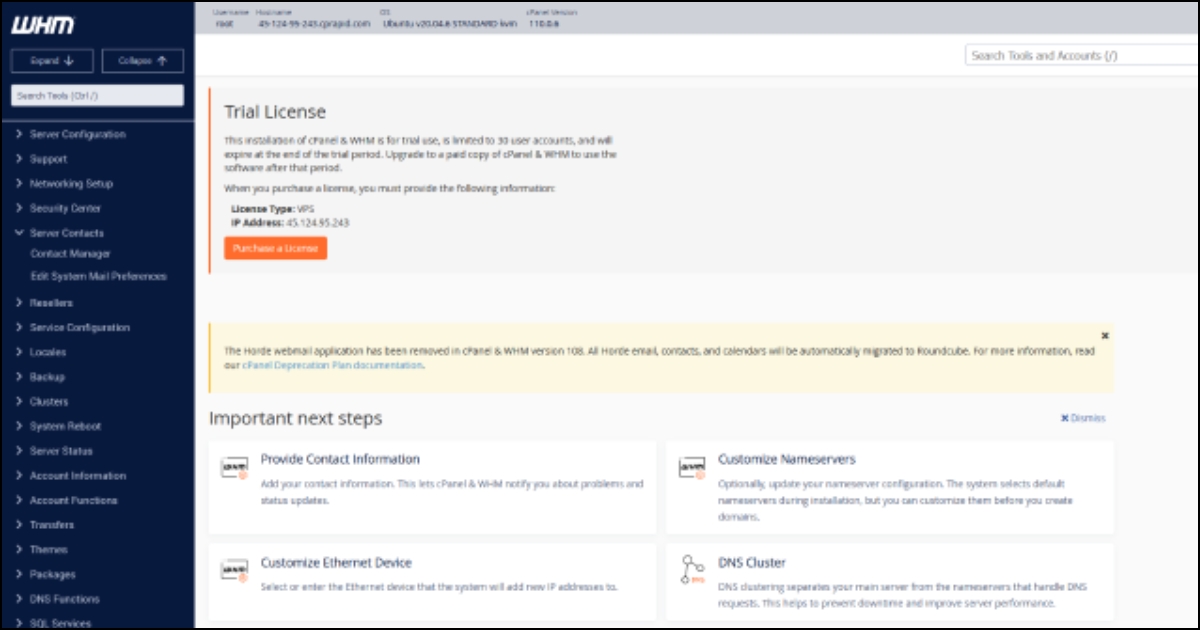
Task: Expand the DNS Functions section
Action: [x=64, y=599]
